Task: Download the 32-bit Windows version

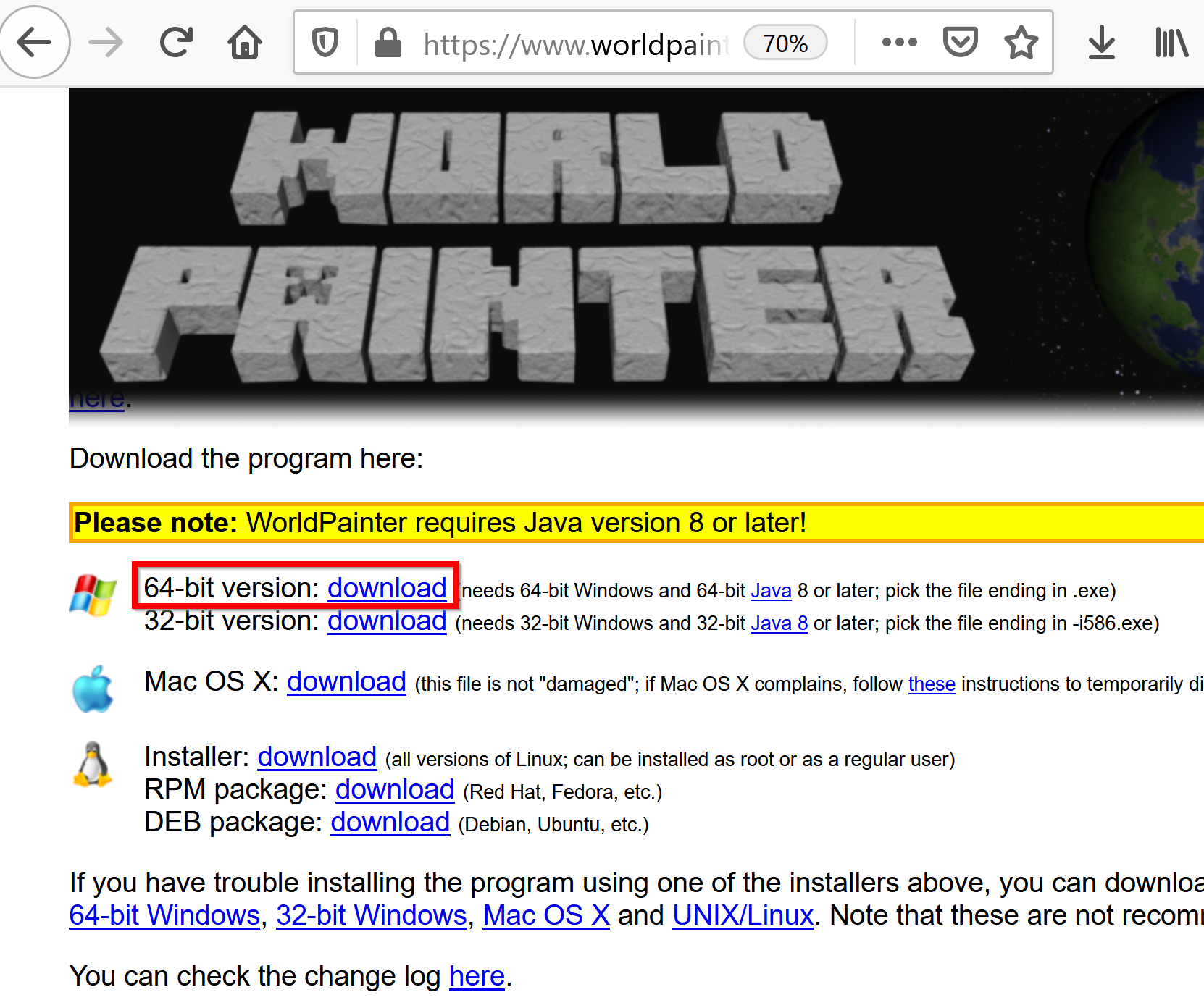Action: tap(387, 621)
